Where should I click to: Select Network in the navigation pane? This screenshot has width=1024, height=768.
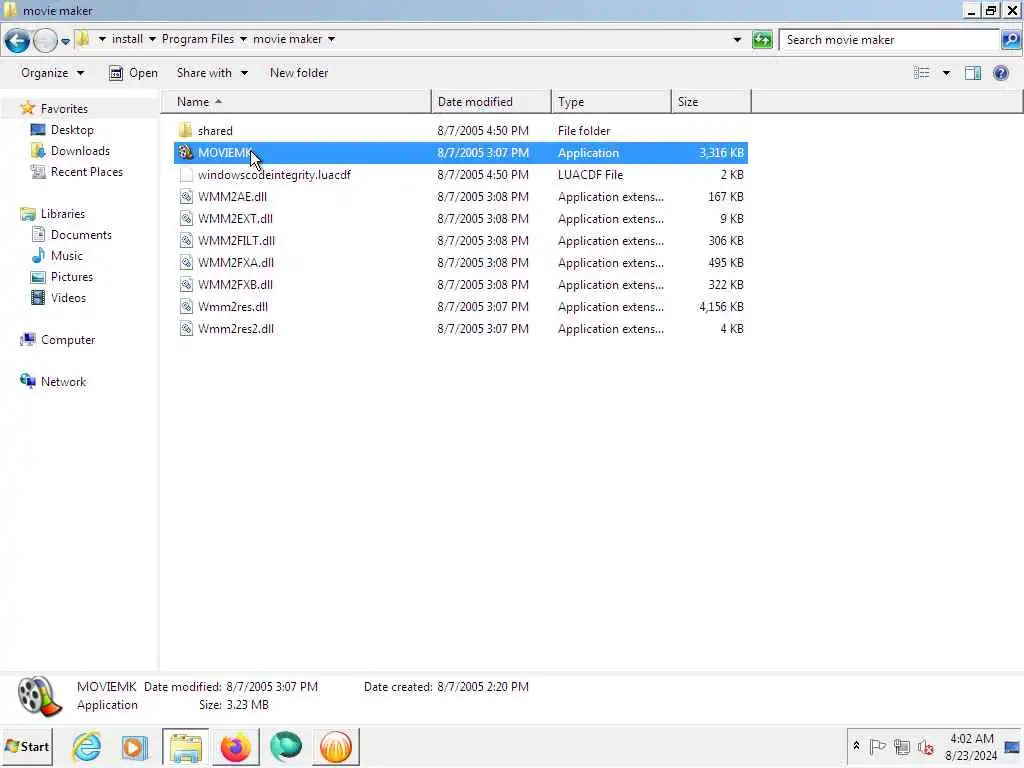click(x=63, y=381)
